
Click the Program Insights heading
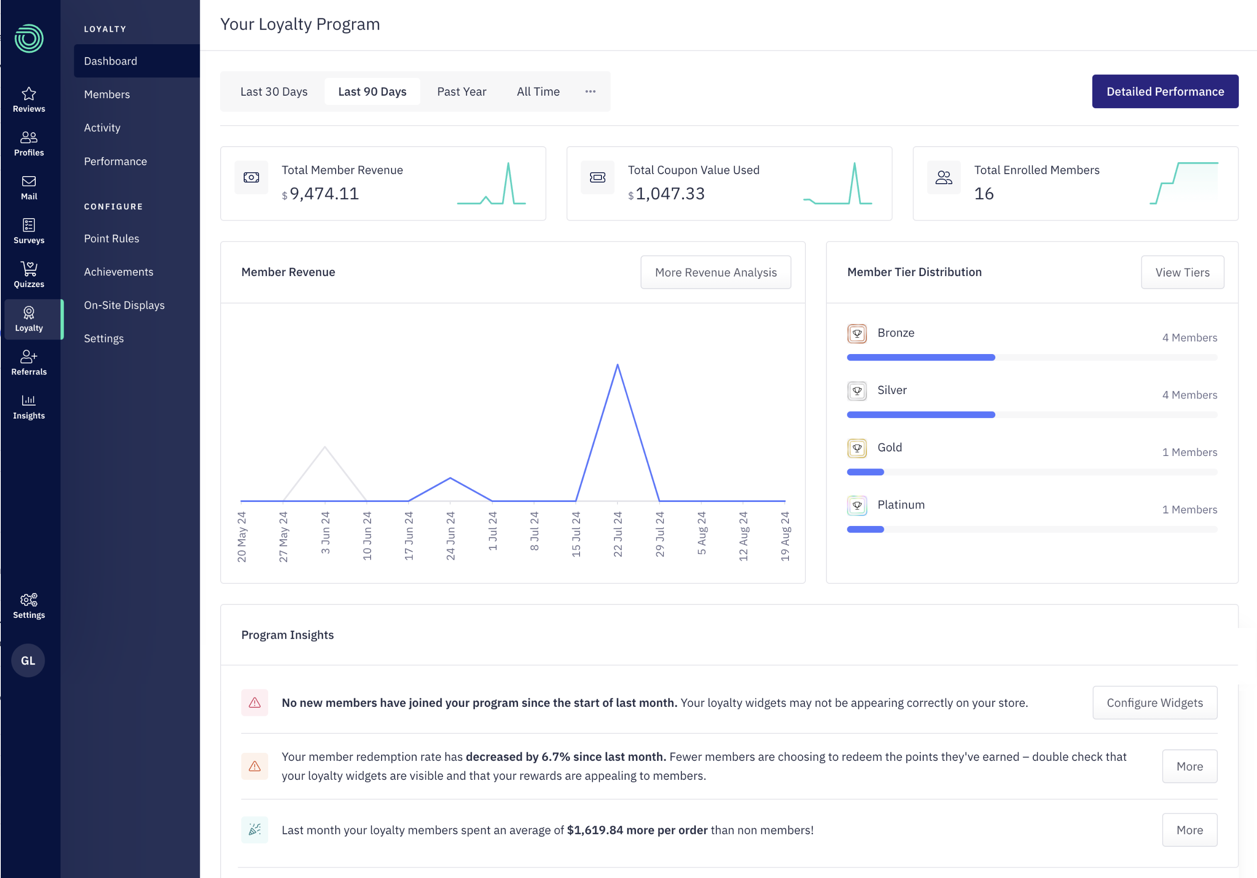point(287,635)
